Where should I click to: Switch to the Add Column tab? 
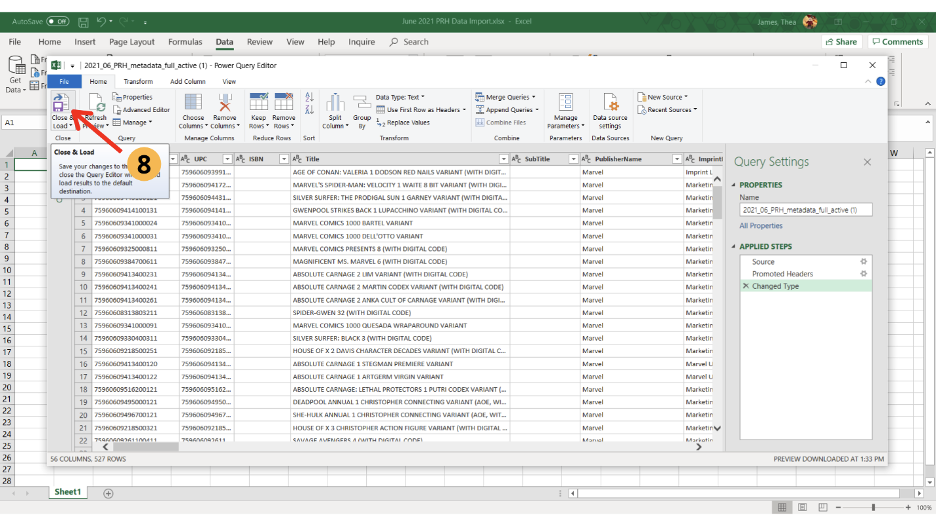pos(187,81)
